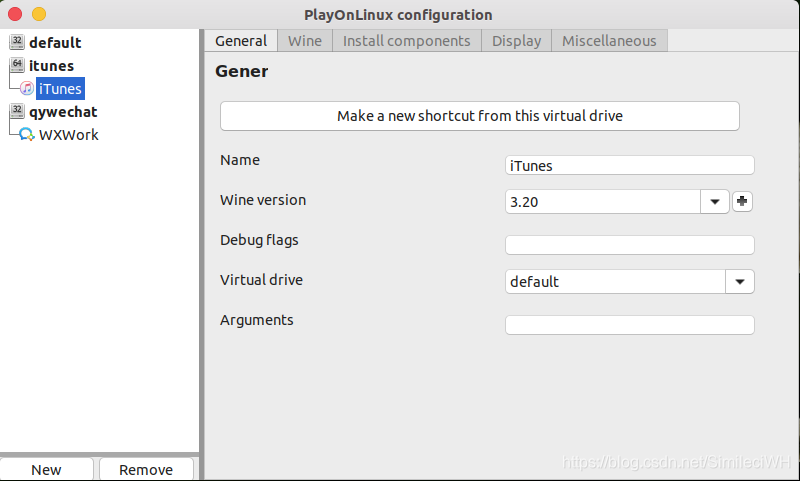The width and height of the screenshot is (800, 481).
Task: Click the 64-bit drive icon beside itunes
Action: coord(17,65)
